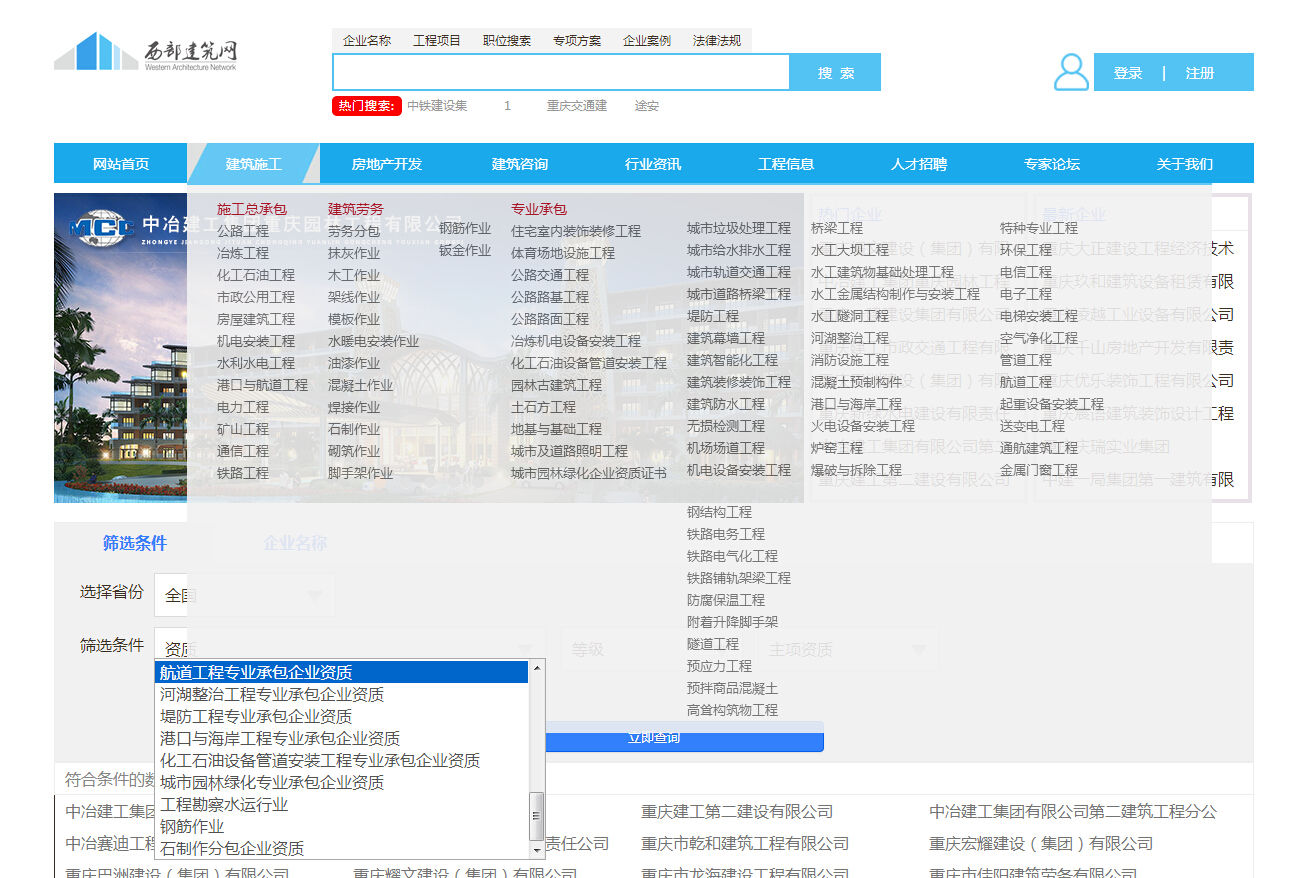Image resolution: width=1302 pixels, height=878 pixels.
Task: Select the 法律法规 search tab
Action: 717,41
